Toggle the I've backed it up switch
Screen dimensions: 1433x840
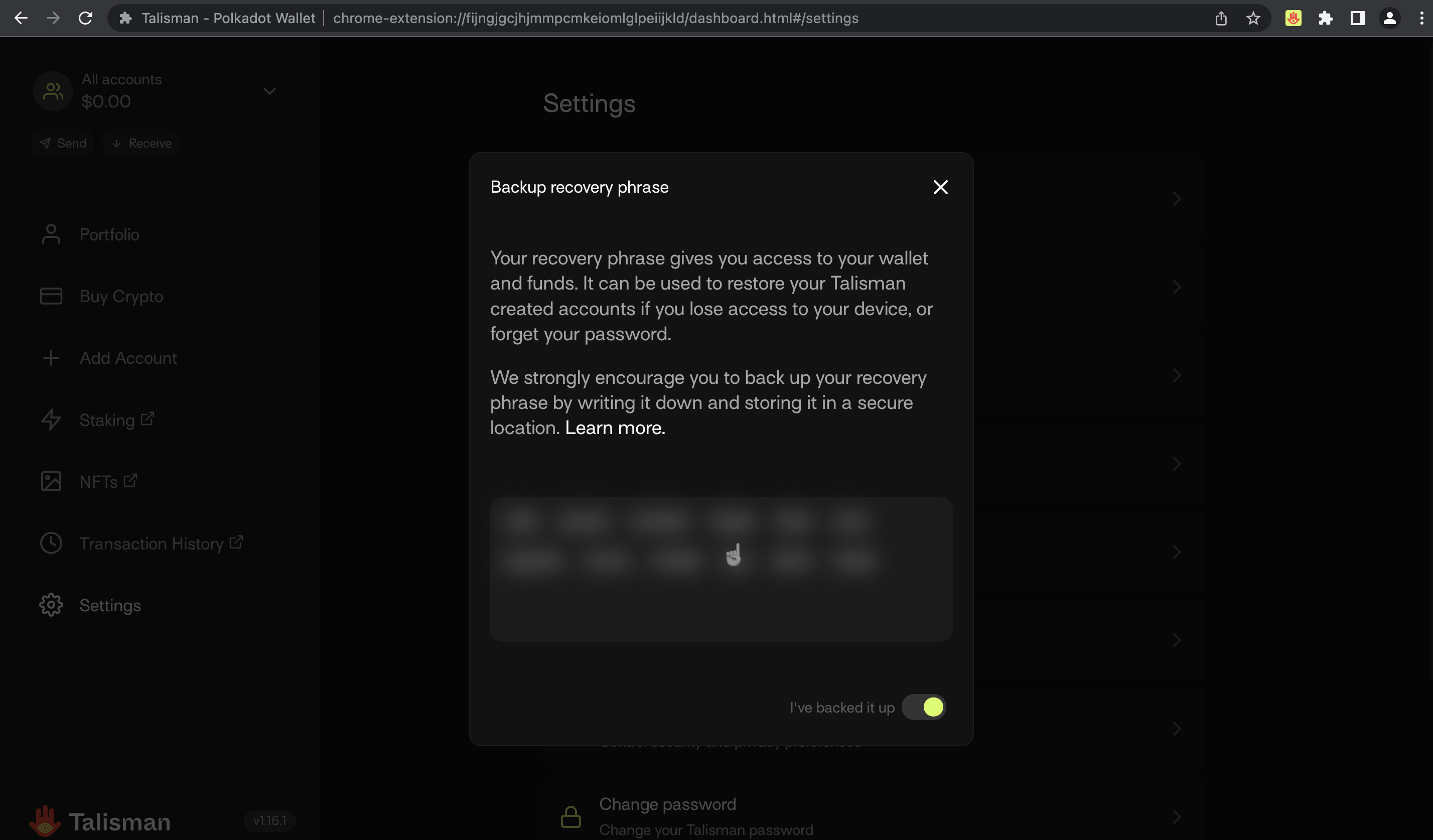coord(924,707)
